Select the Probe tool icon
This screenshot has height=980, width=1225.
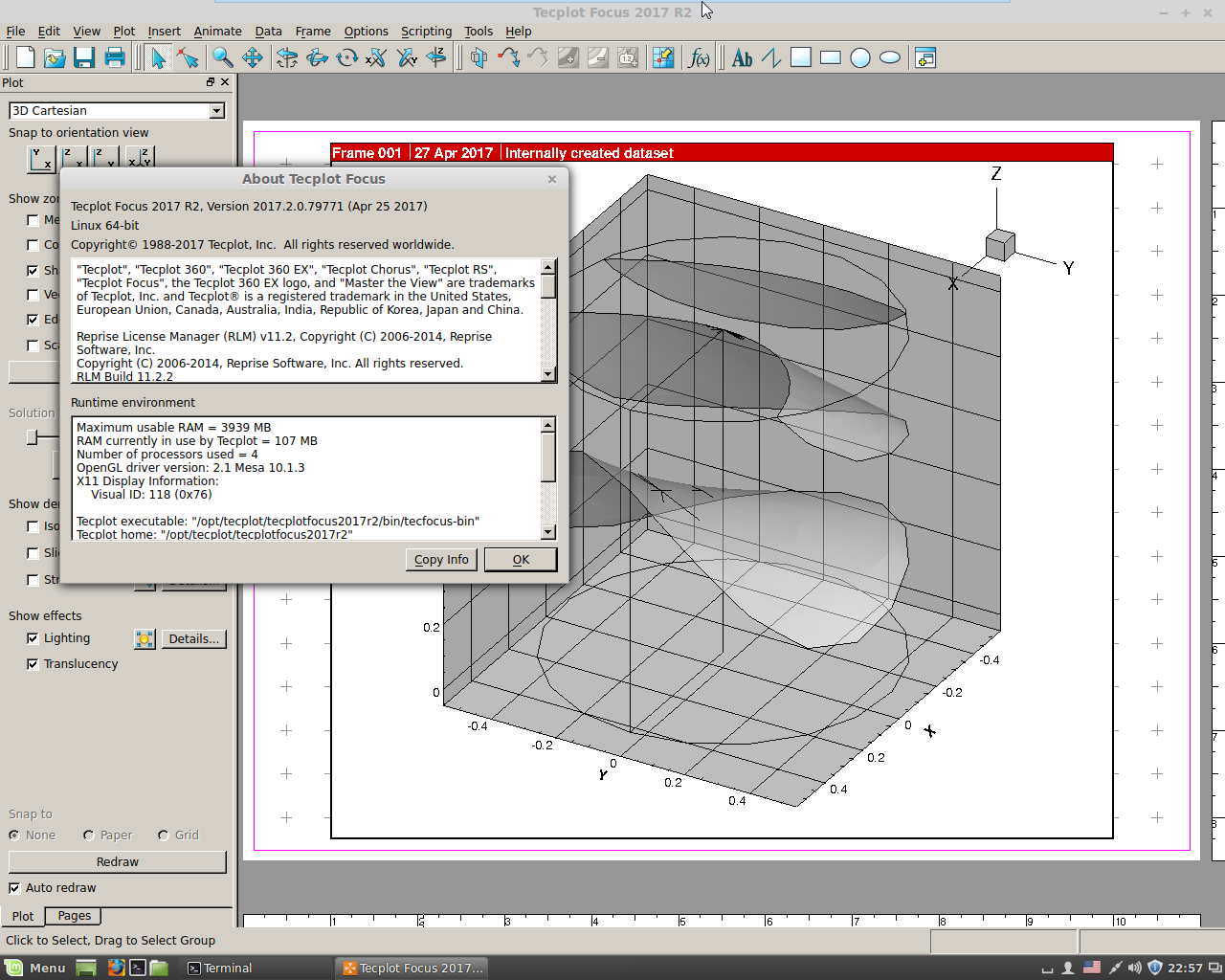(x=663, y=57)
